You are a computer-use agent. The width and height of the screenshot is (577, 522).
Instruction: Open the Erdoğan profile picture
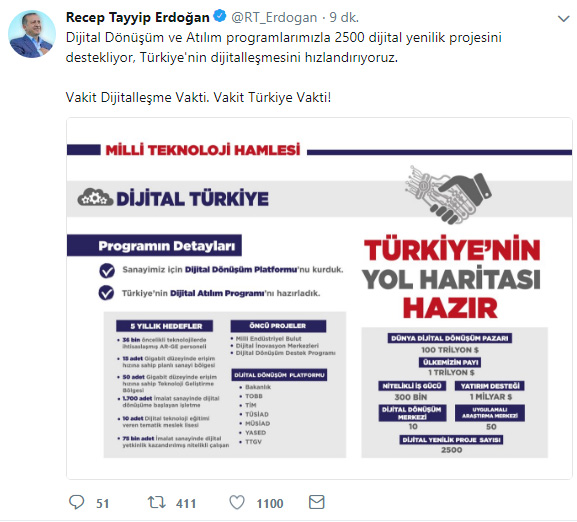coord(32,34)
